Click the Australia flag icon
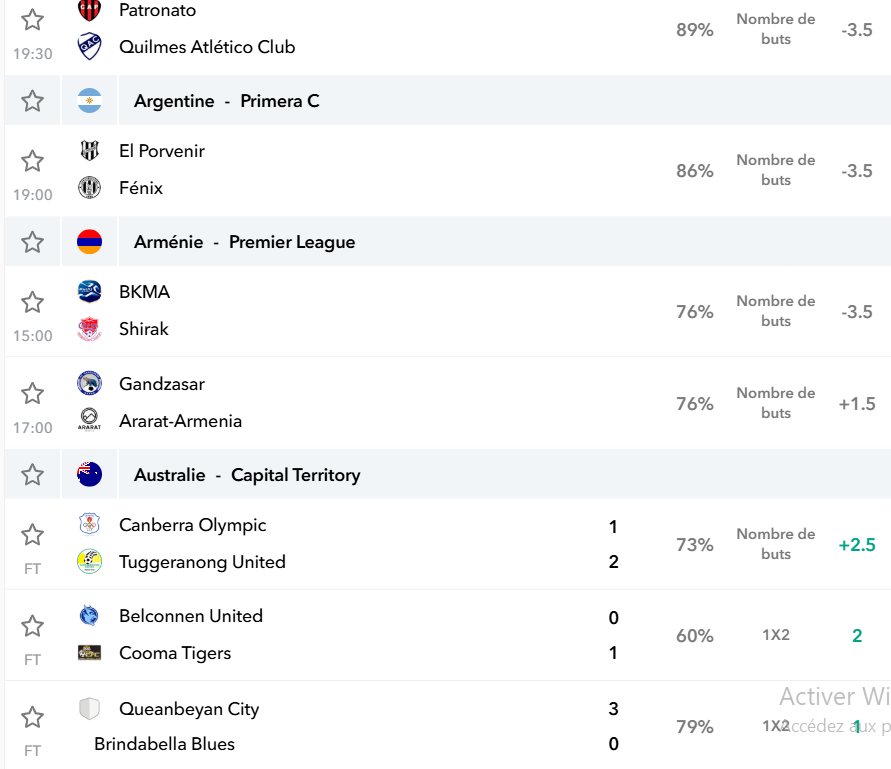Viewport: 891px width, 769px height. coord(89,475)
